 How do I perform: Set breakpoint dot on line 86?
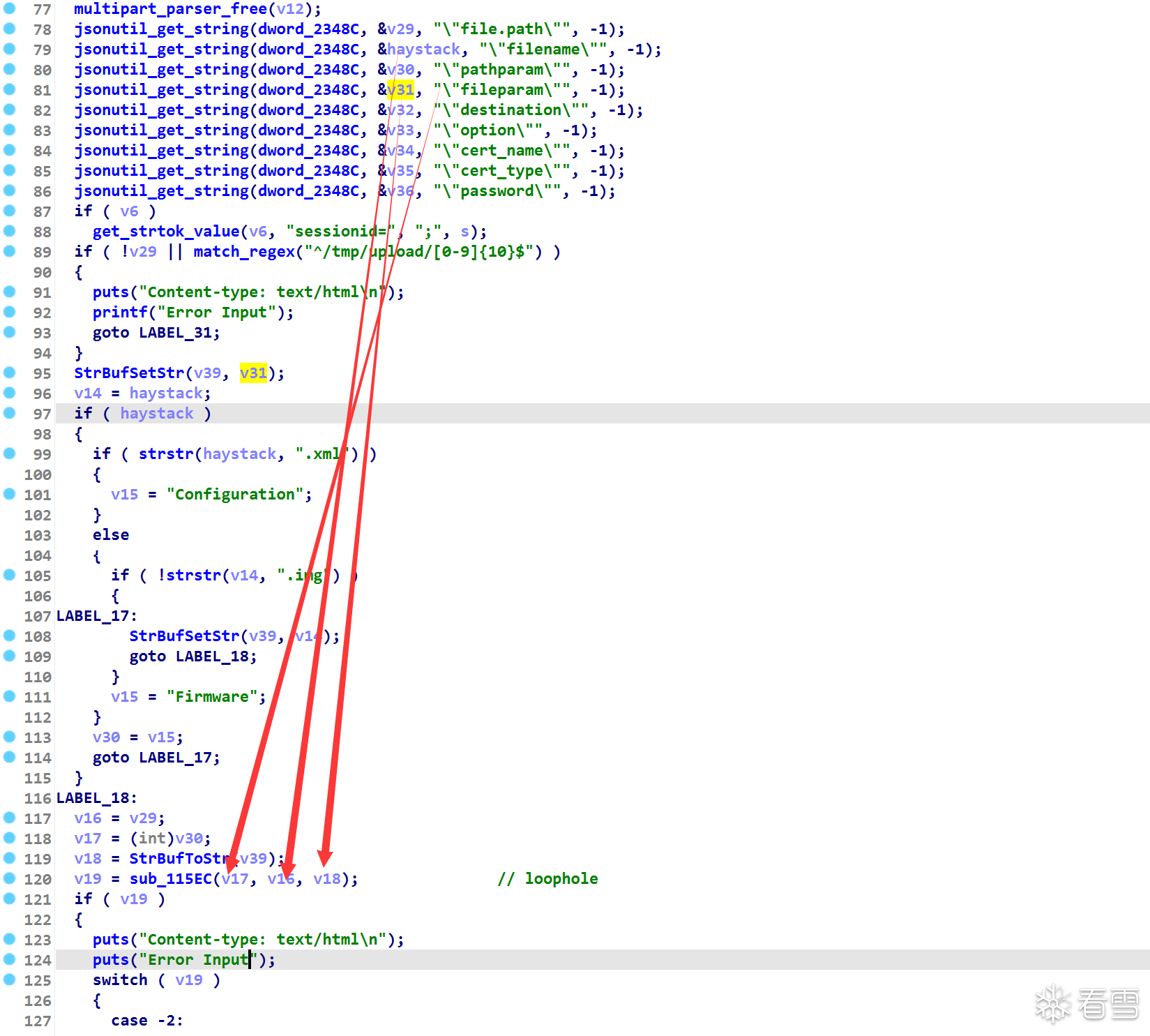(x=9, y=190)
